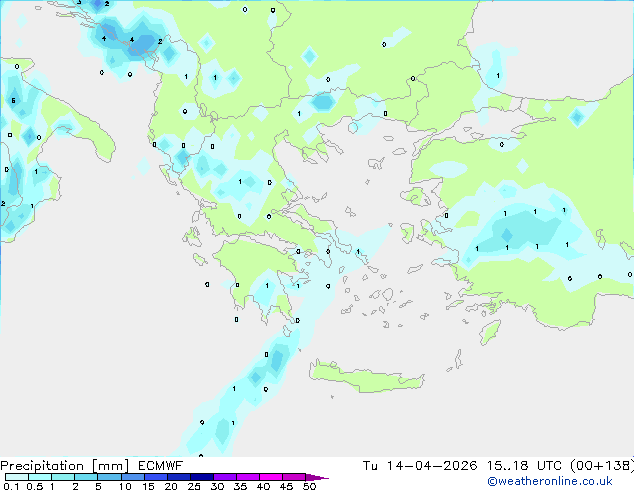Click legend tick label '10'
This screenshot has height=490, width=634.
tap(125, 486)
